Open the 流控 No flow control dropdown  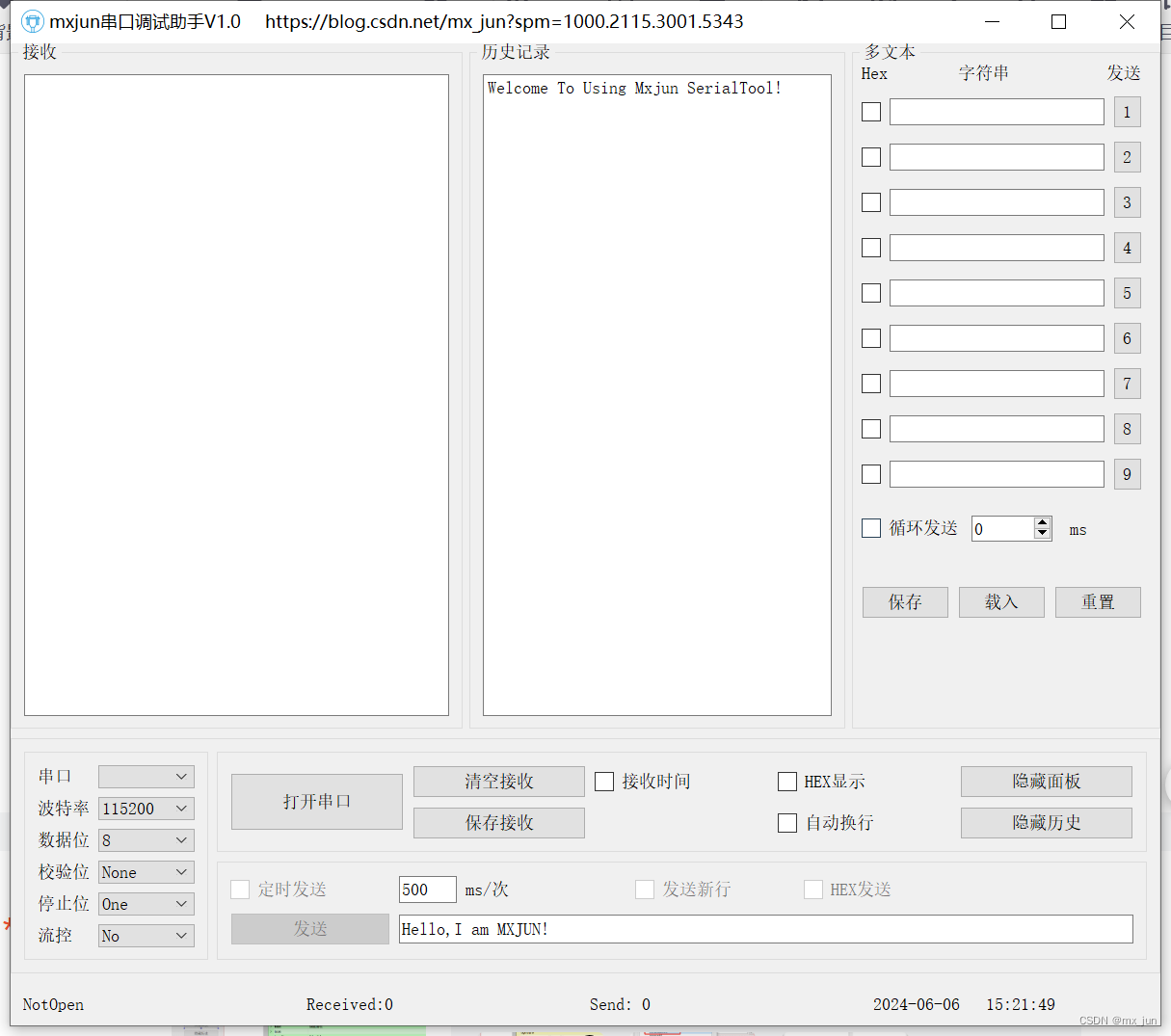point(146,936)
